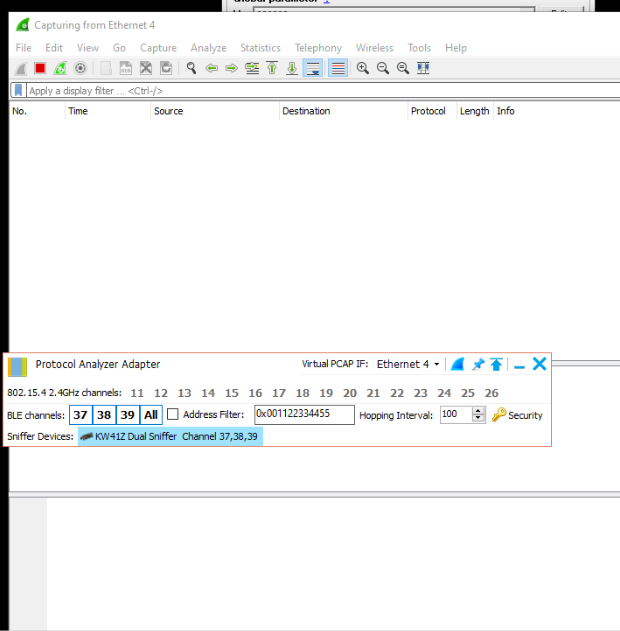The width and height of the screenshot is (620, 631).
Task: Toggle auto-scroll during live capture
Action: [x=313, y=68]
